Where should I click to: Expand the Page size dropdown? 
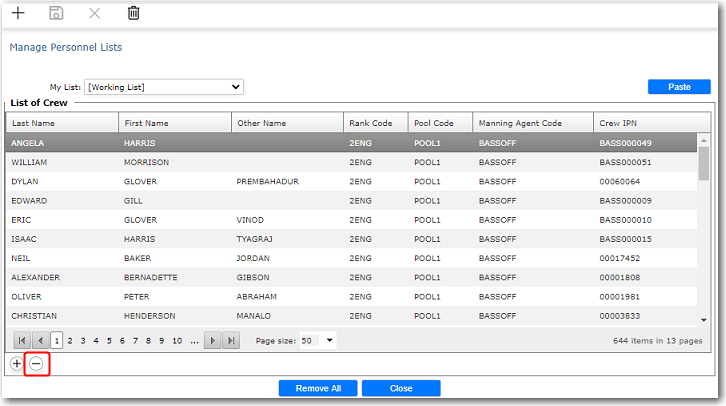[x=330, y=341]
